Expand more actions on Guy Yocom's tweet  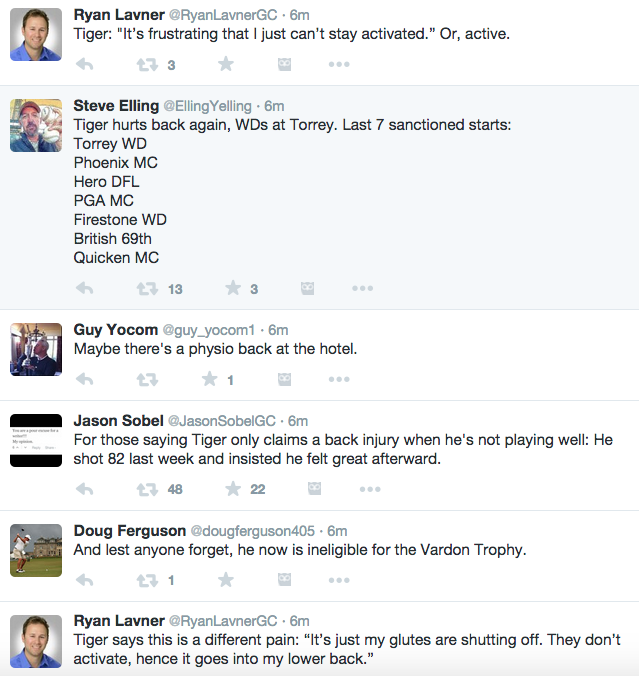coord(339,379)
